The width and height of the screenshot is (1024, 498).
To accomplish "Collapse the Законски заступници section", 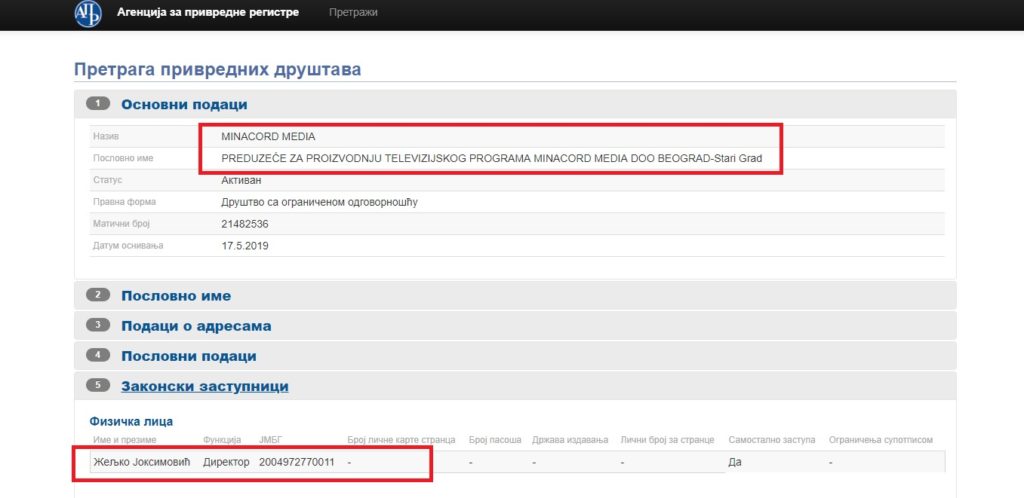I will tap(205, 386).
